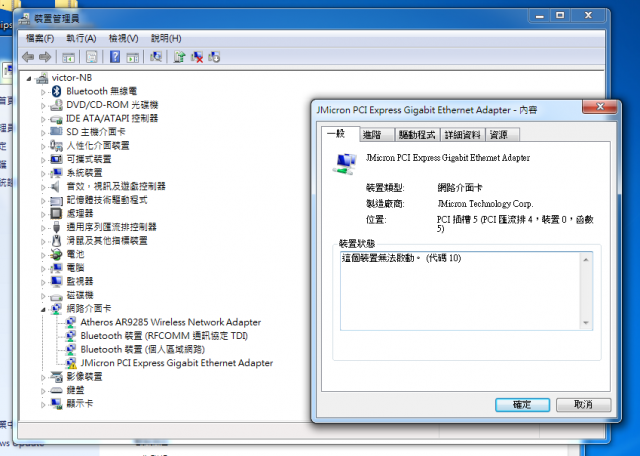Select the 系統裝置 tree item
The height and width of the screenshot is (456, 640).
point(84,173)
